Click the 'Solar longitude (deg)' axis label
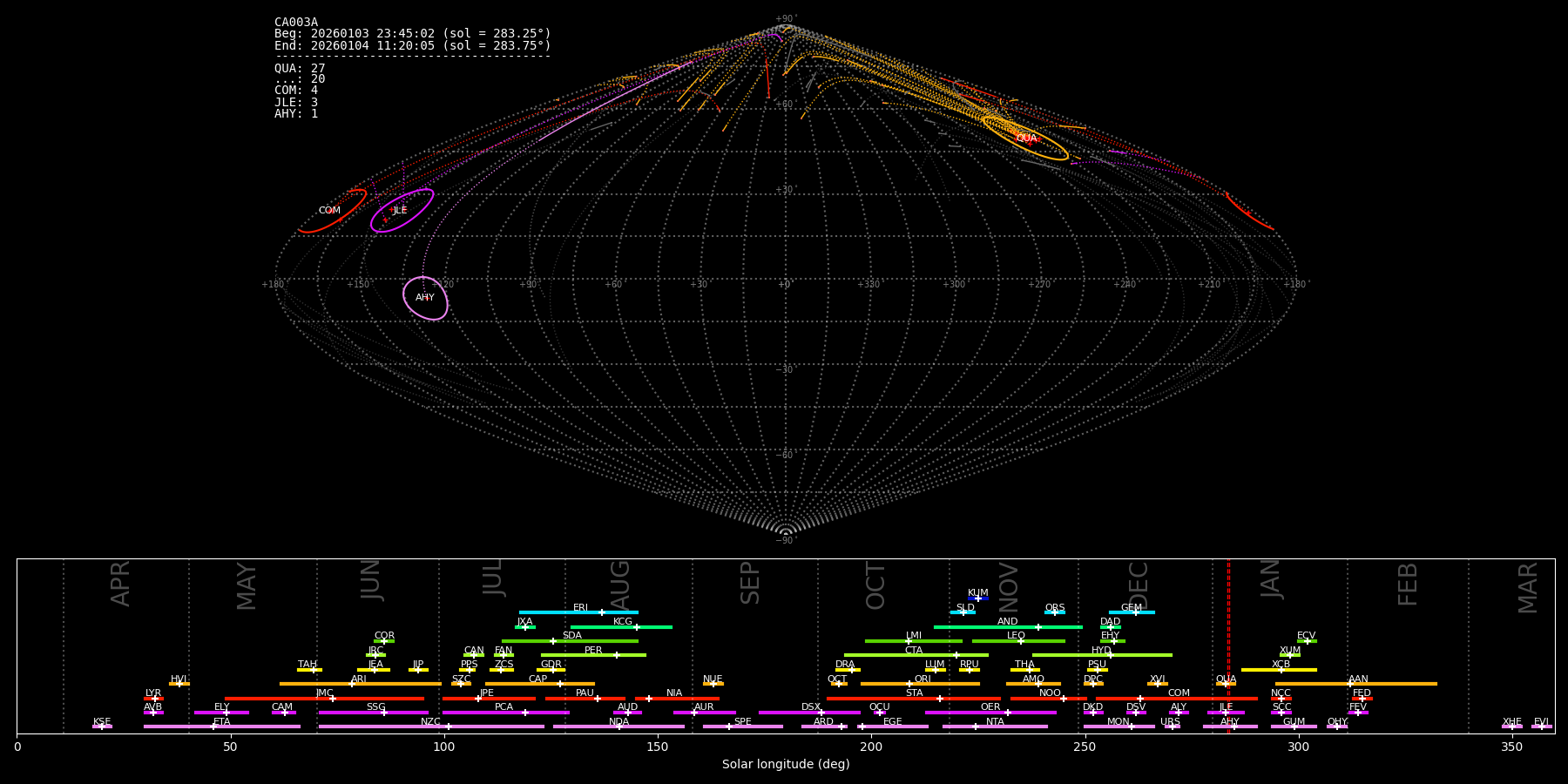This screenshot has height=784, width=1568. tap(786, 765)
